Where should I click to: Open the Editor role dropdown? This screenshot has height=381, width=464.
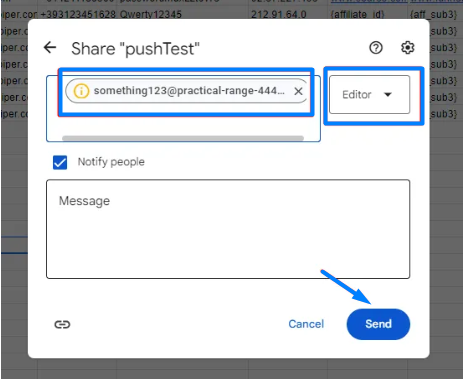point(369,95)
